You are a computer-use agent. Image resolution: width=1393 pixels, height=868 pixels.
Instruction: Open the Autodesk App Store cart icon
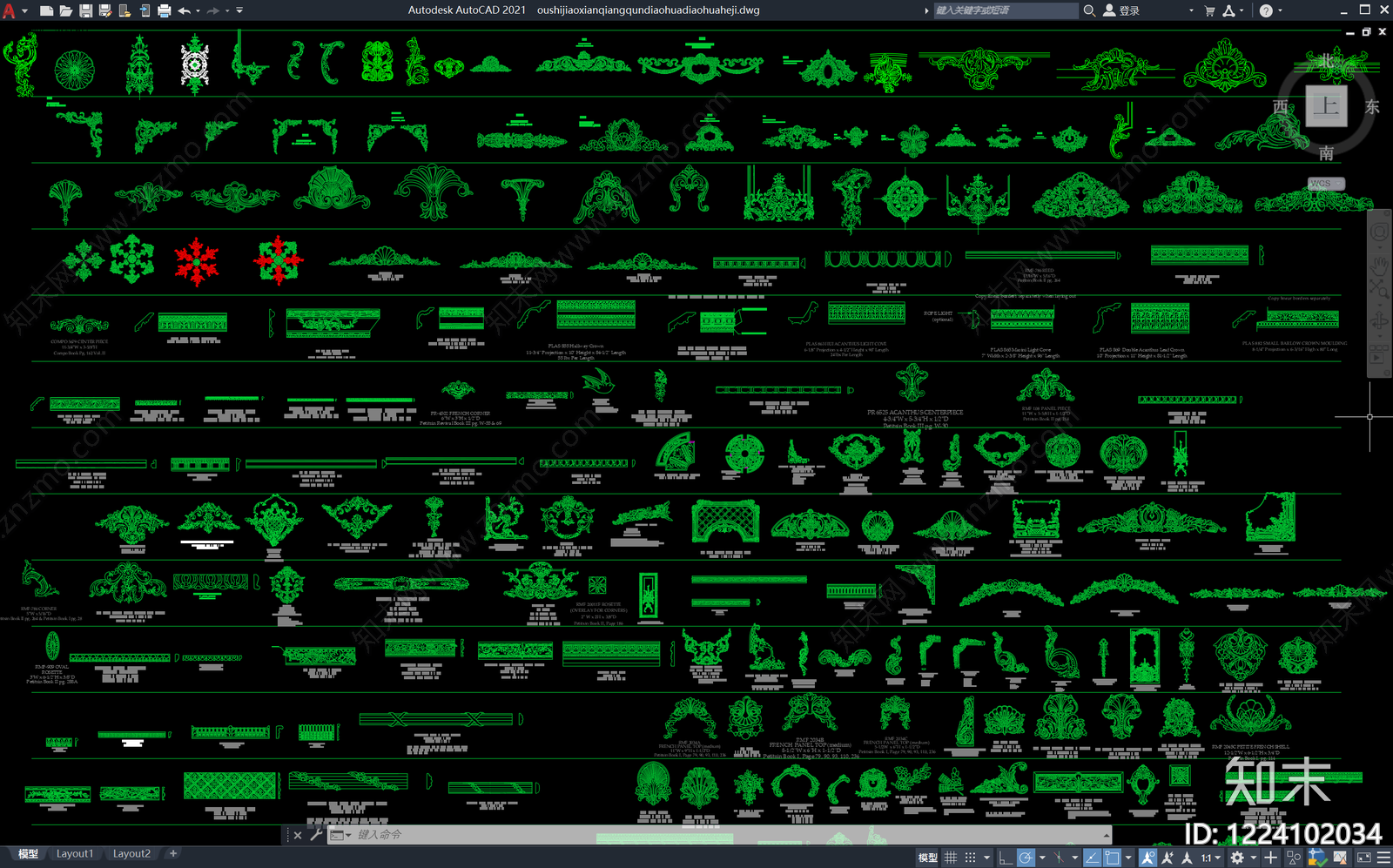pos(1209,10)
